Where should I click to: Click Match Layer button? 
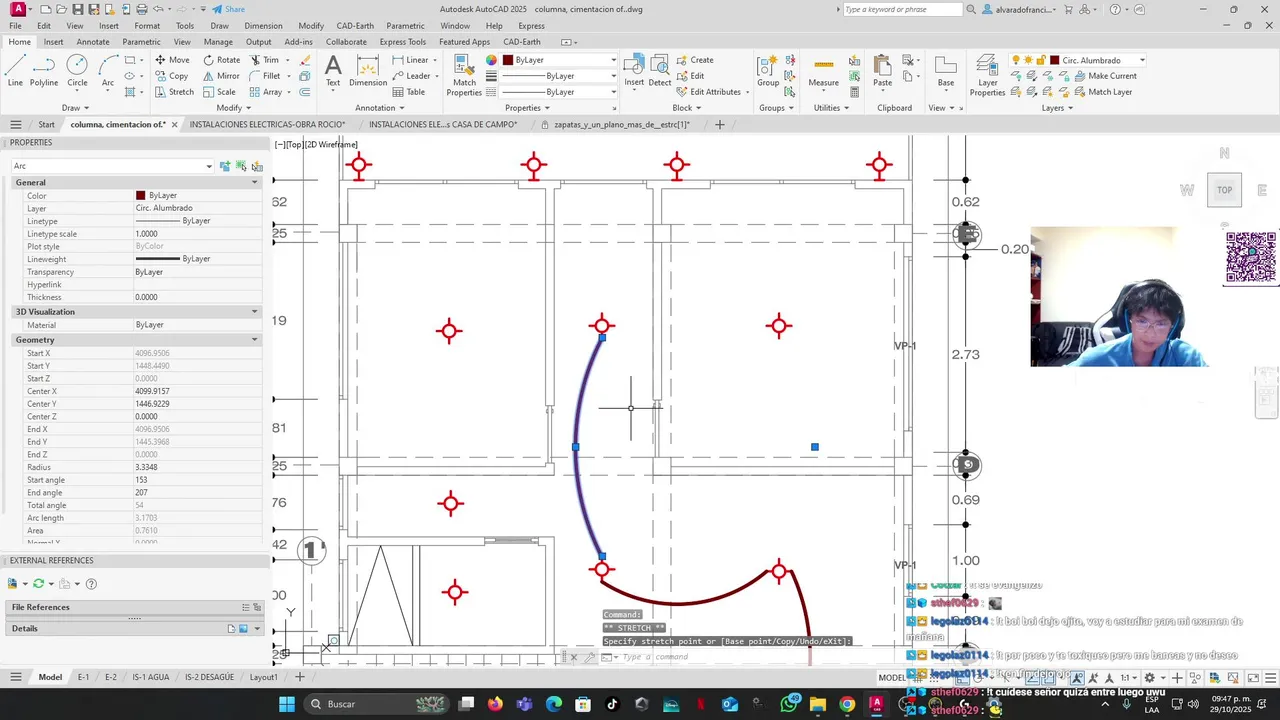(1103, 92)
